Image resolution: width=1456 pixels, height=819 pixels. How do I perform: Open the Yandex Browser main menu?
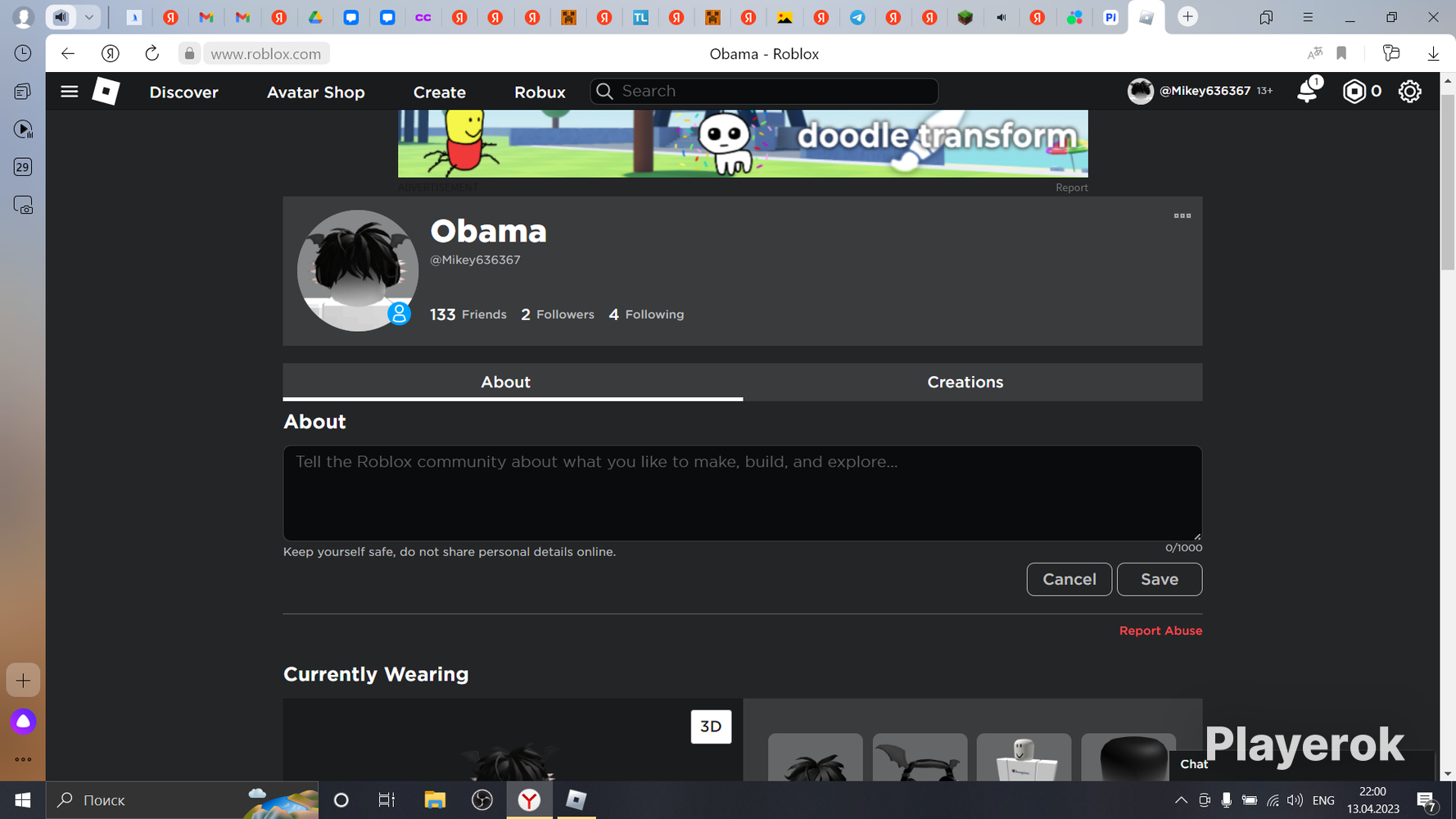1308,17
